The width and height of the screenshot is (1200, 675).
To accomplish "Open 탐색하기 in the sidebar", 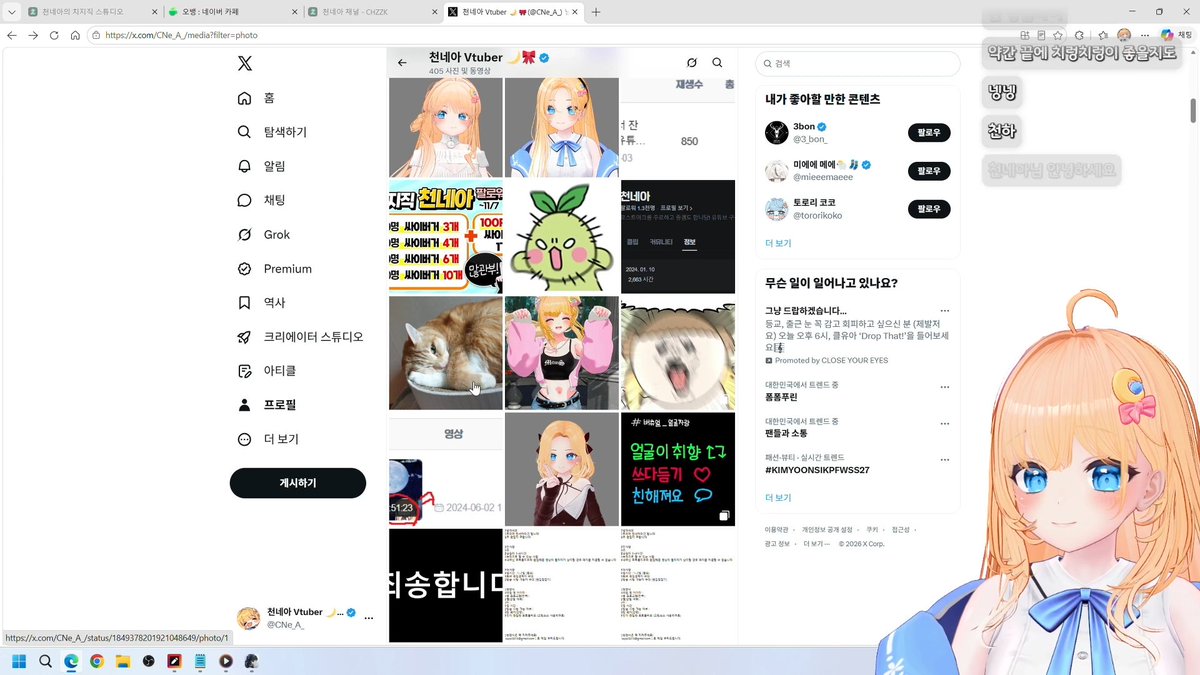I will pos(272,132).
